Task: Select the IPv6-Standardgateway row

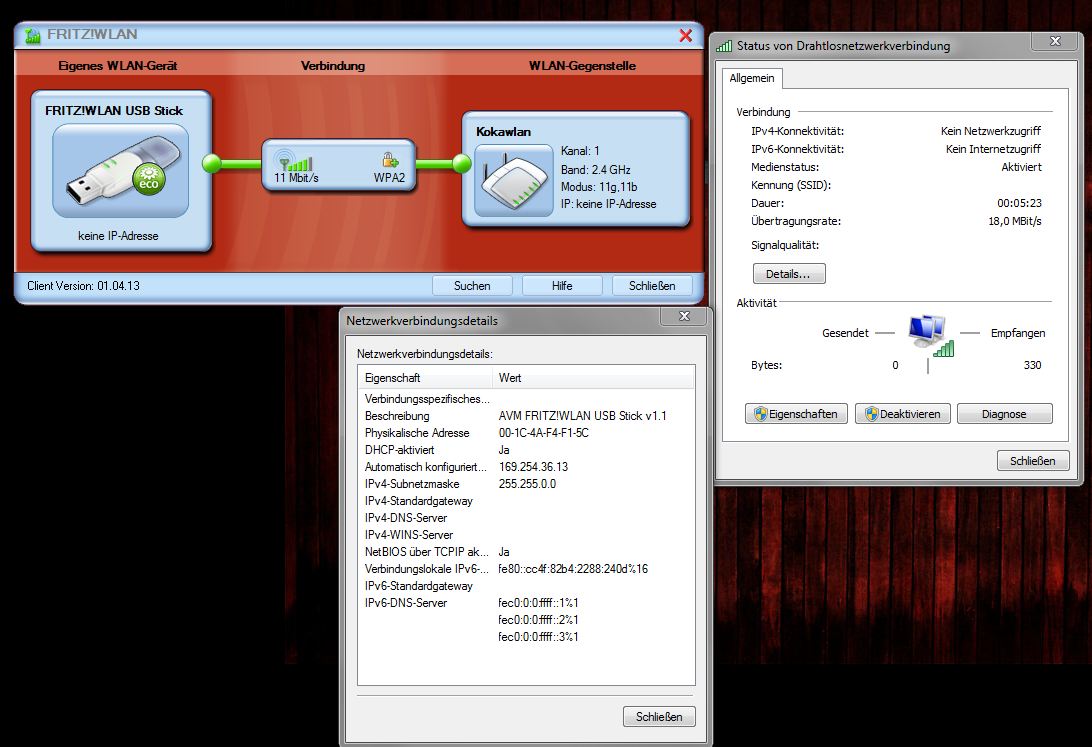Action: pos(526,585)
